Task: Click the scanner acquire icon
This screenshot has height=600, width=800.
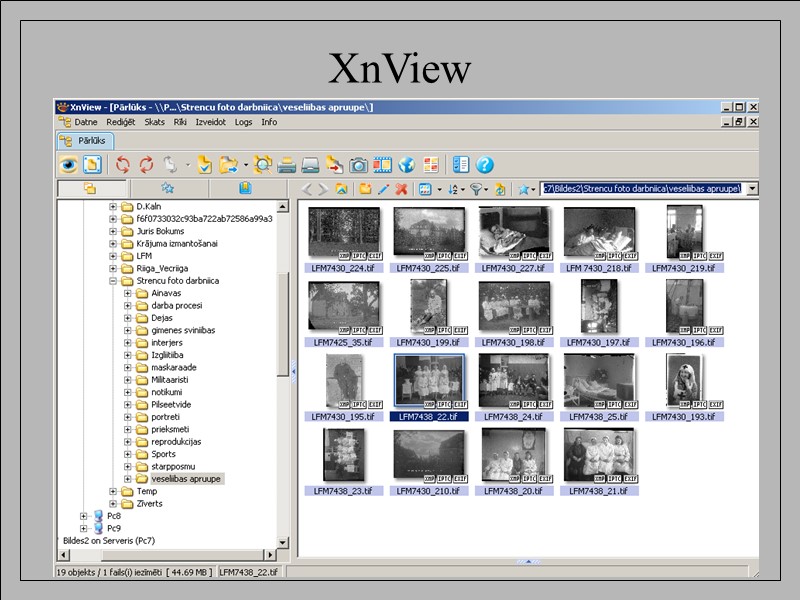Action: point(310,165)
